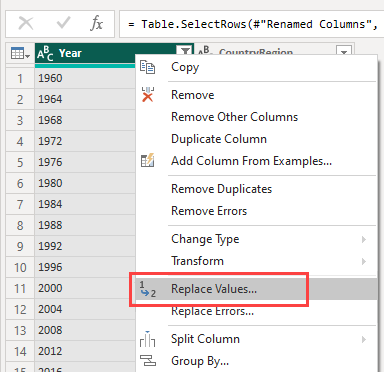384x372 pixels.
Task: Click the Remove column icon with red X
Action: (x=147, y=95)
